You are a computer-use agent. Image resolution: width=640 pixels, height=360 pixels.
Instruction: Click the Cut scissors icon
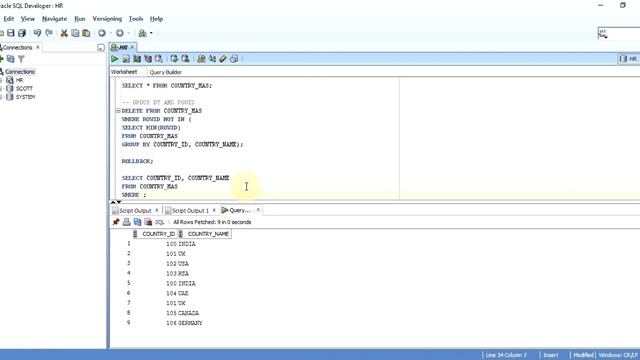coord(64,33)
